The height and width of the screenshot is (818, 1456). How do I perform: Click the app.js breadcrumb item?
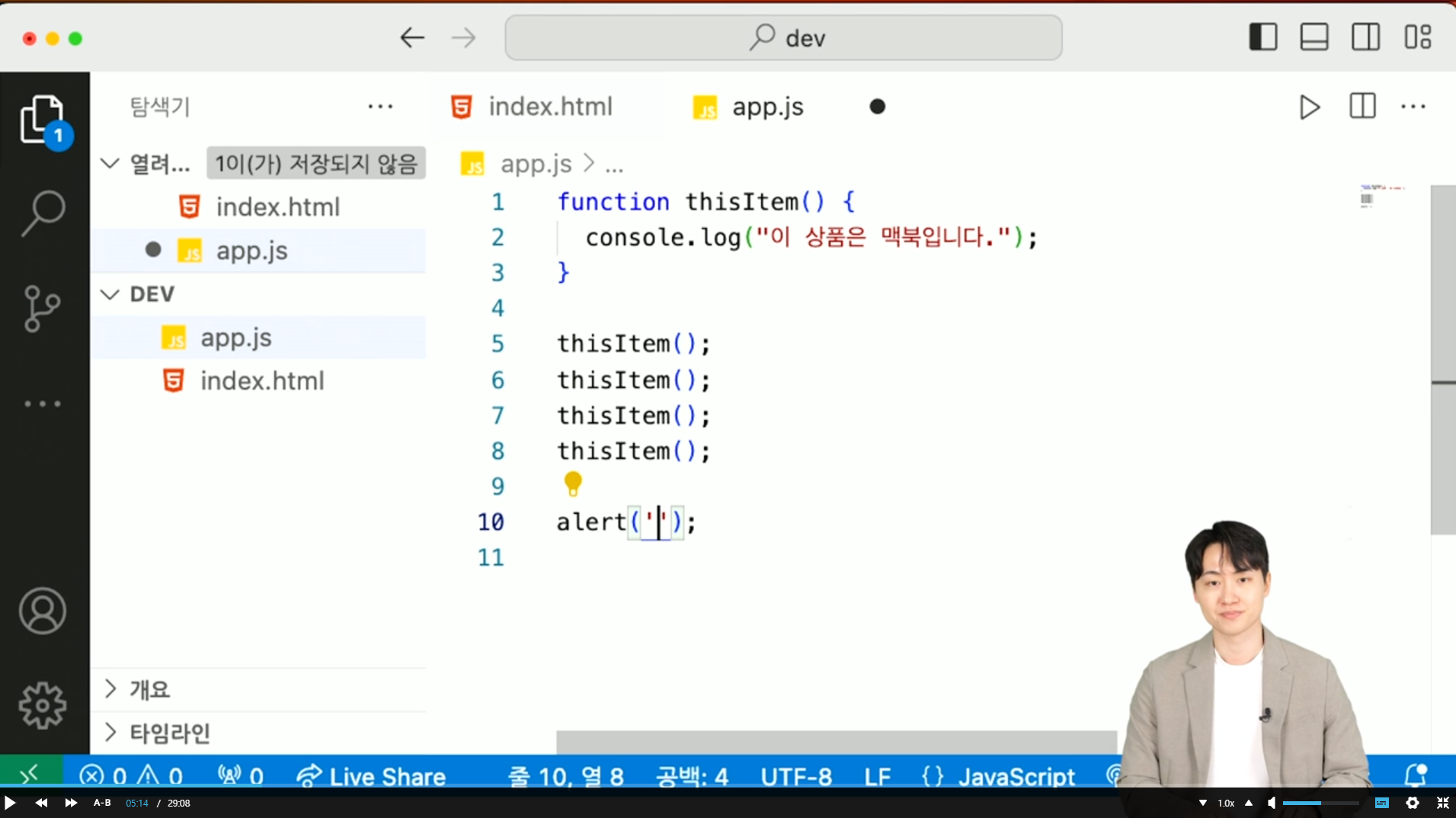pos(536,164)
